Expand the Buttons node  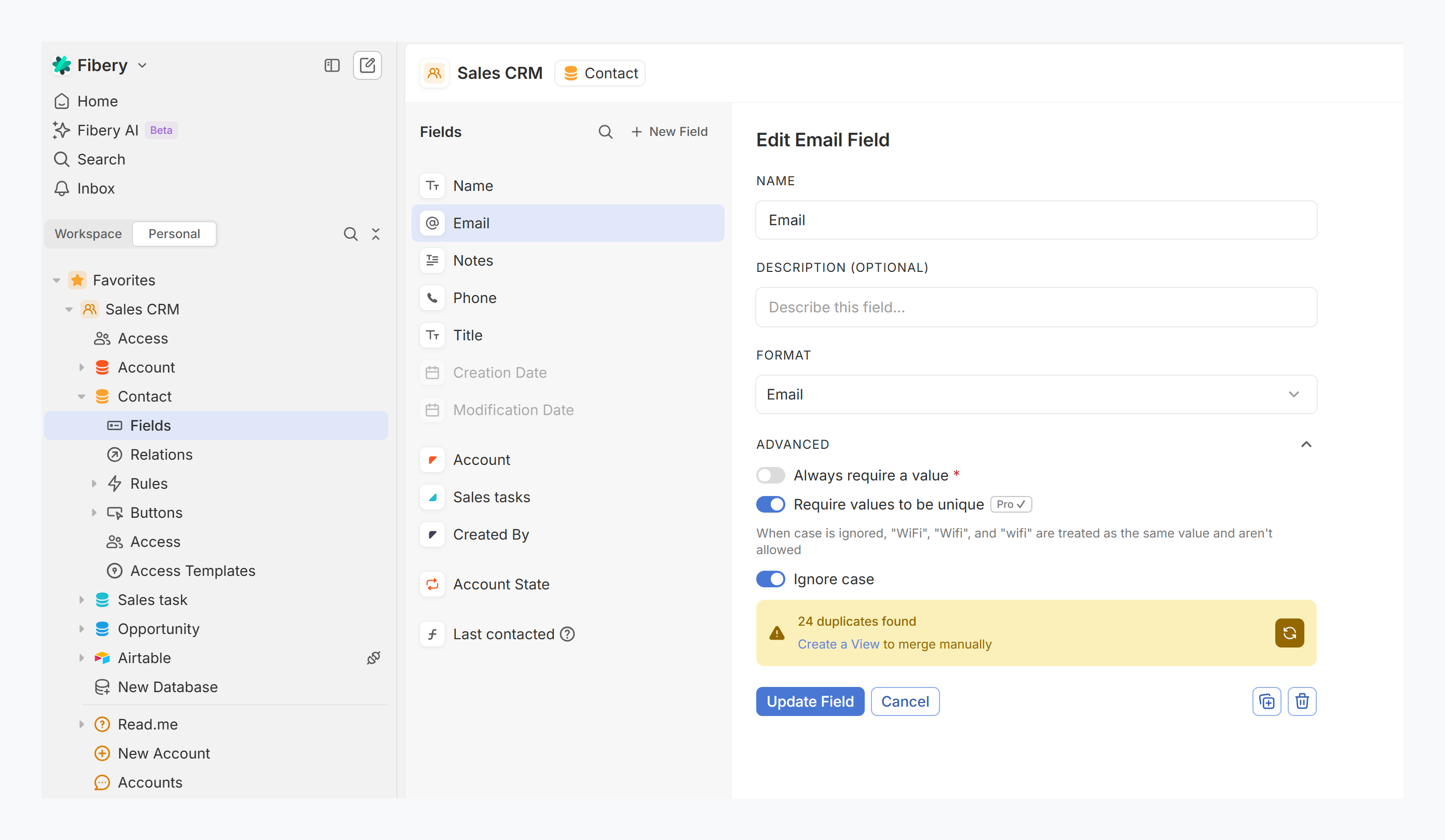click(x=94, y=513)
